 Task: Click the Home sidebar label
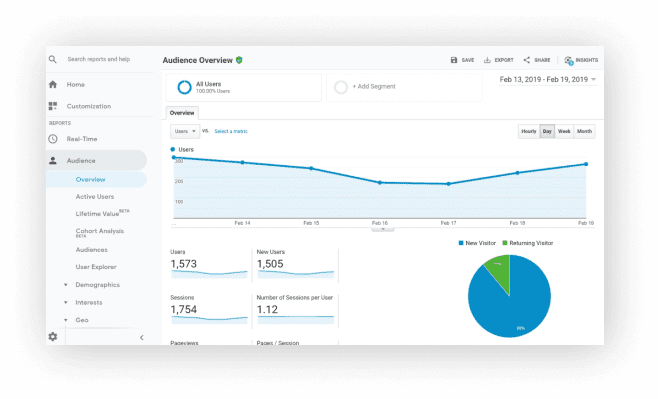click(76, 84)
